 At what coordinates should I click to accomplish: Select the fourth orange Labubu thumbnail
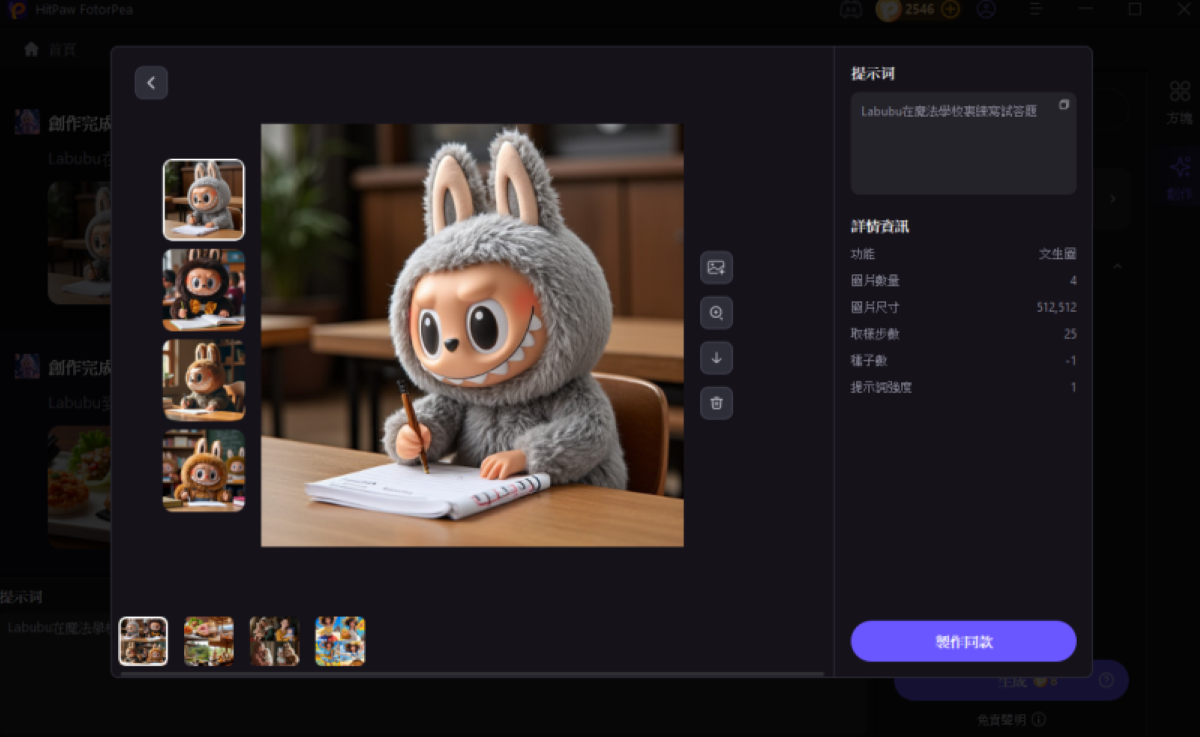pos(204,471)
